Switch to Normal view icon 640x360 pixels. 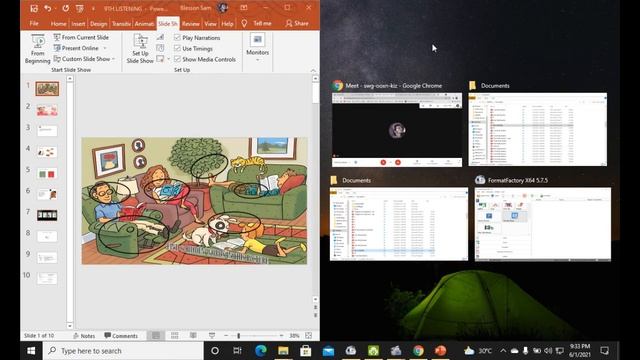click(x=156, y=336)
